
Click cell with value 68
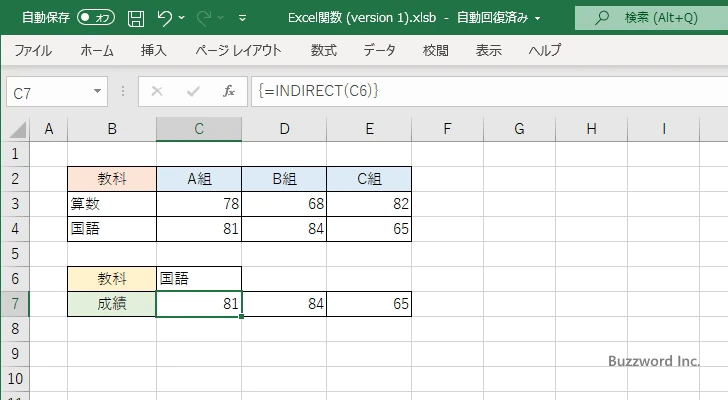click(x=284, y=204)
